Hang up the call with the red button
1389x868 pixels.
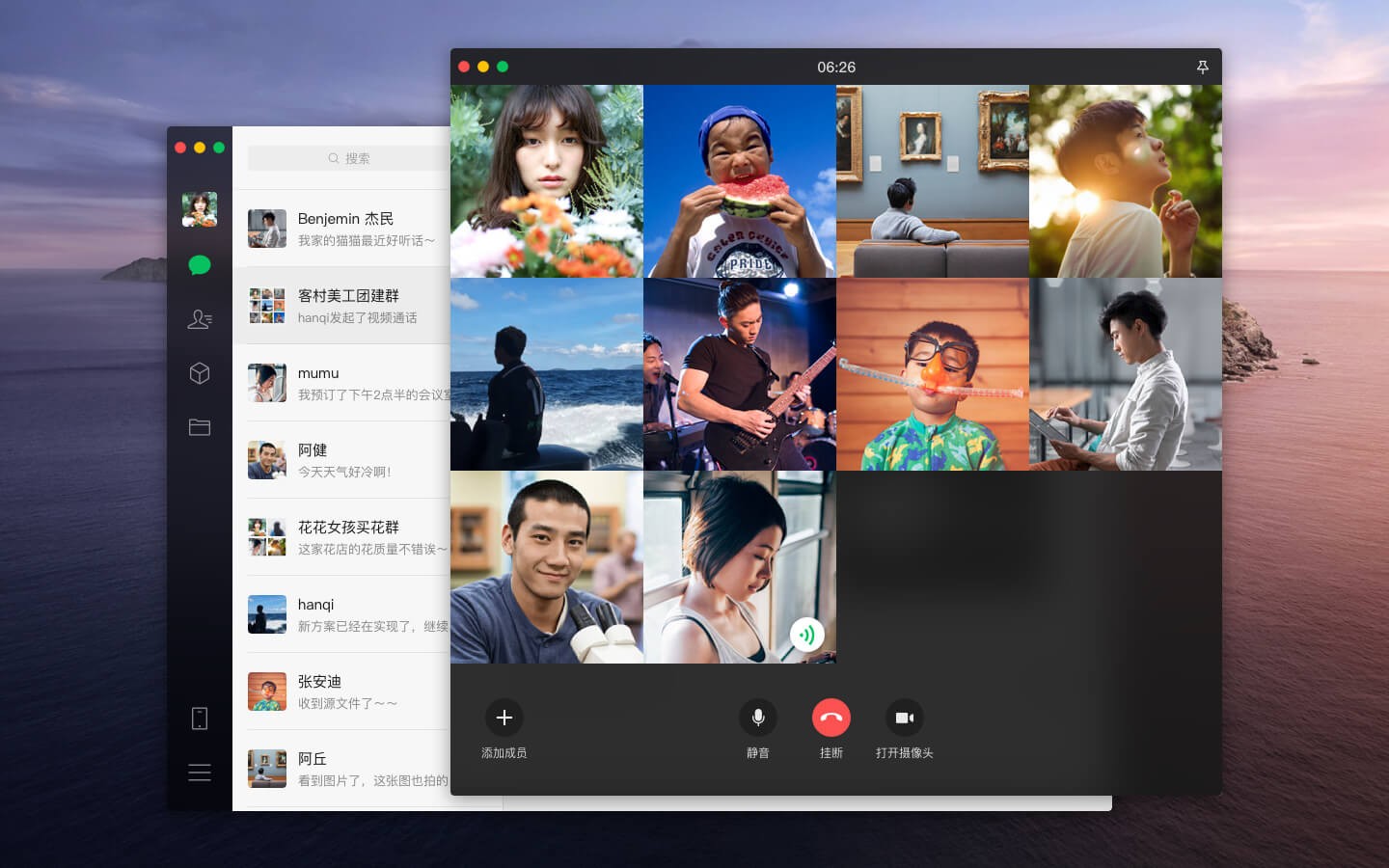point(831,718)
